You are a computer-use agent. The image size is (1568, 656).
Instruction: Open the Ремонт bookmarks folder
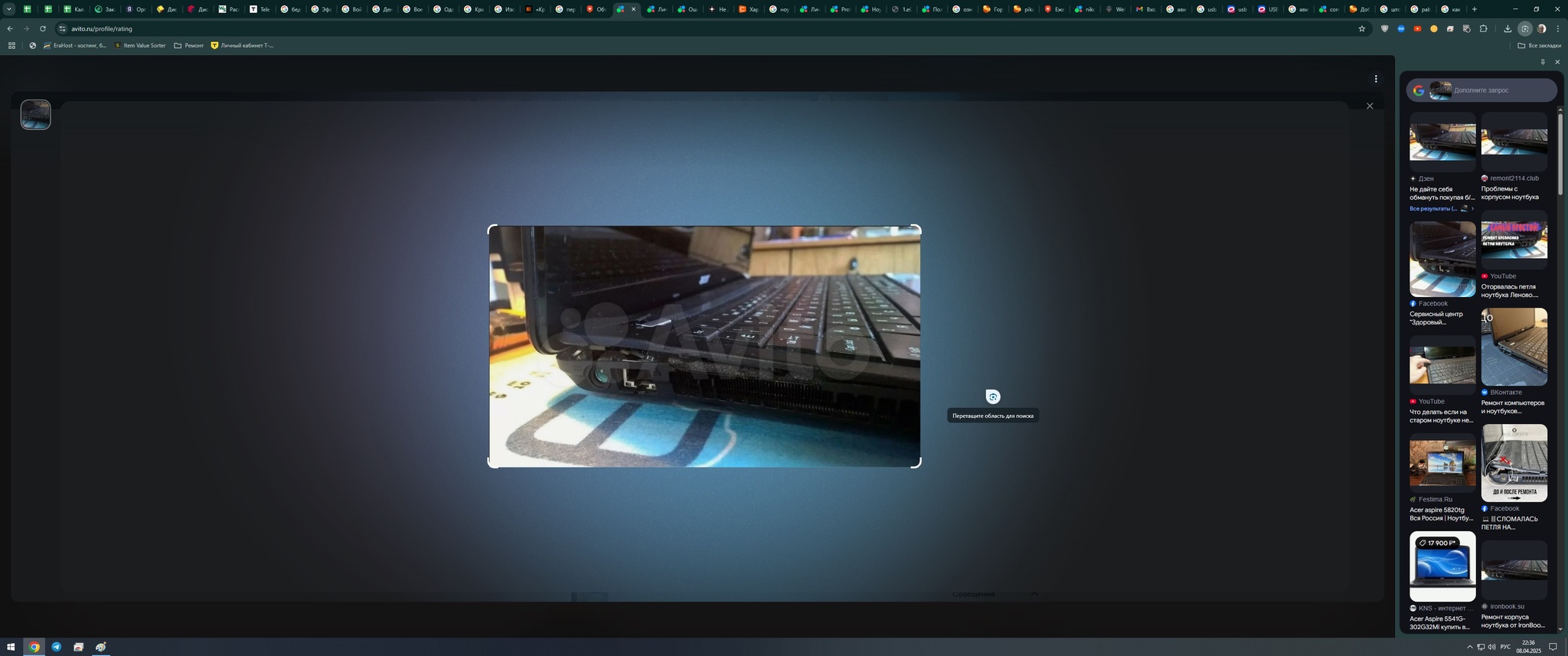(x=188, y=46)
